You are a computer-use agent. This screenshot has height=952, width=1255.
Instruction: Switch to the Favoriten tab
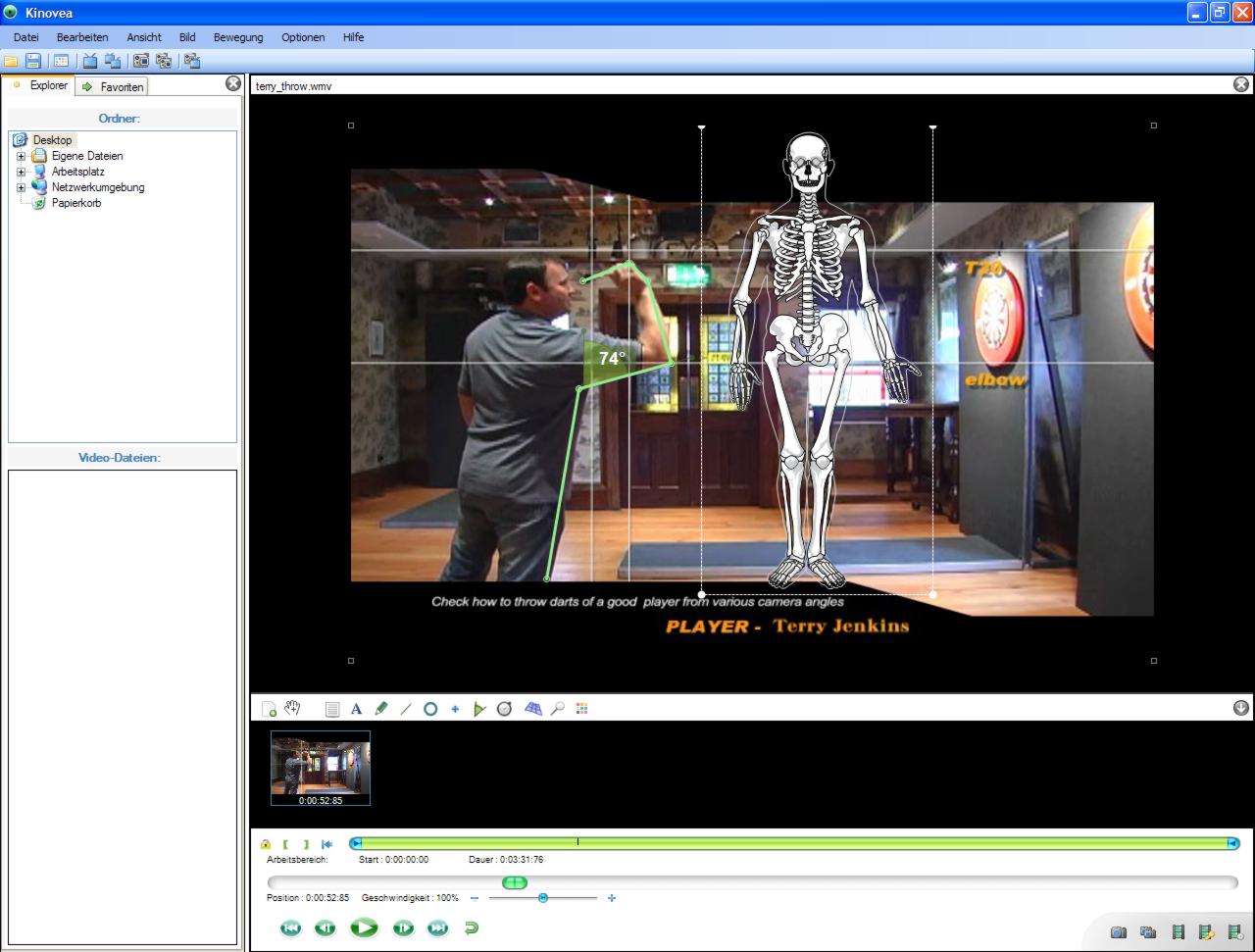click(113, 86)
